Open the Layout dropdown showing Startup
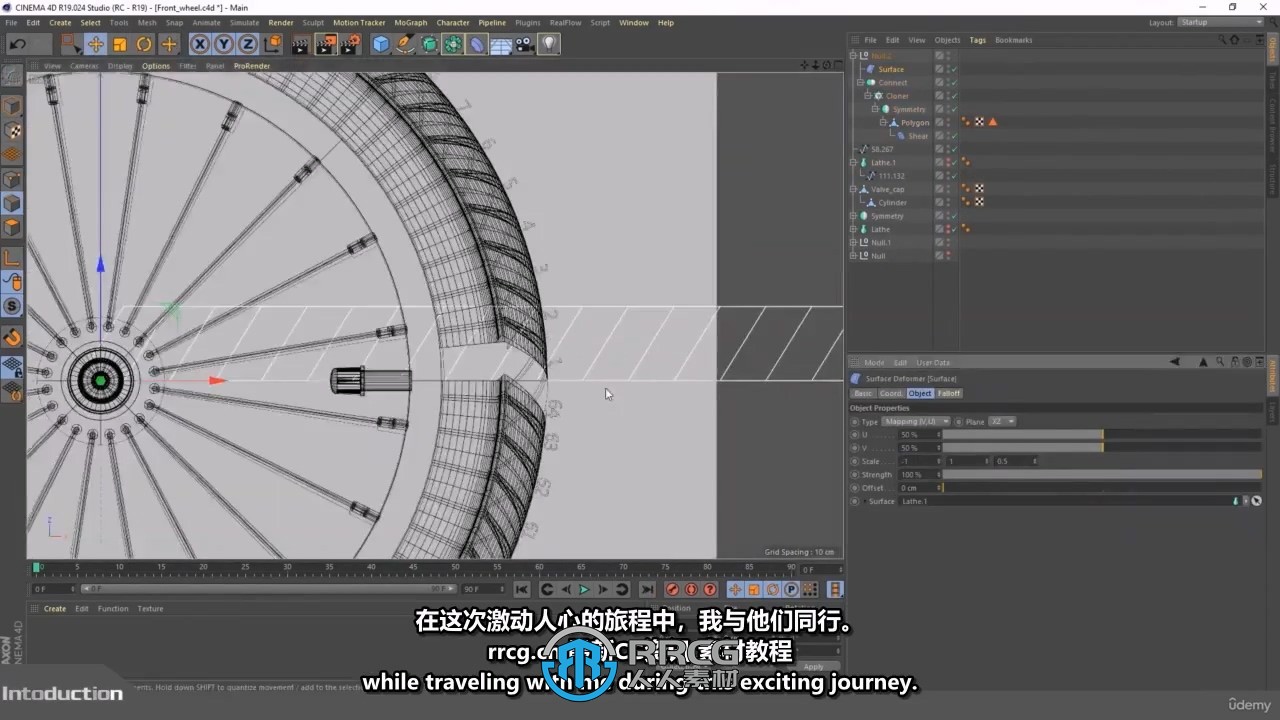 (1221, 22)
